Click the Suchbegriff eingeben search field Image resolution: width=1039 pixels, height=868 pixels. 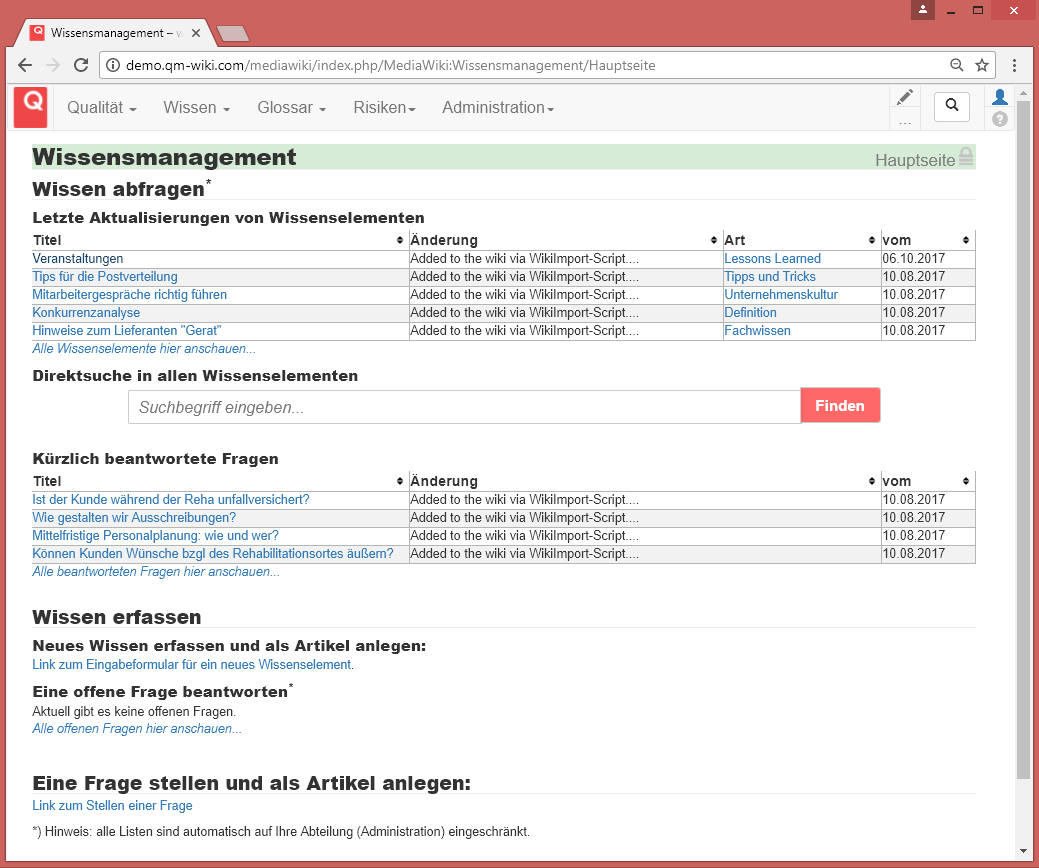[x=464, y=407]
